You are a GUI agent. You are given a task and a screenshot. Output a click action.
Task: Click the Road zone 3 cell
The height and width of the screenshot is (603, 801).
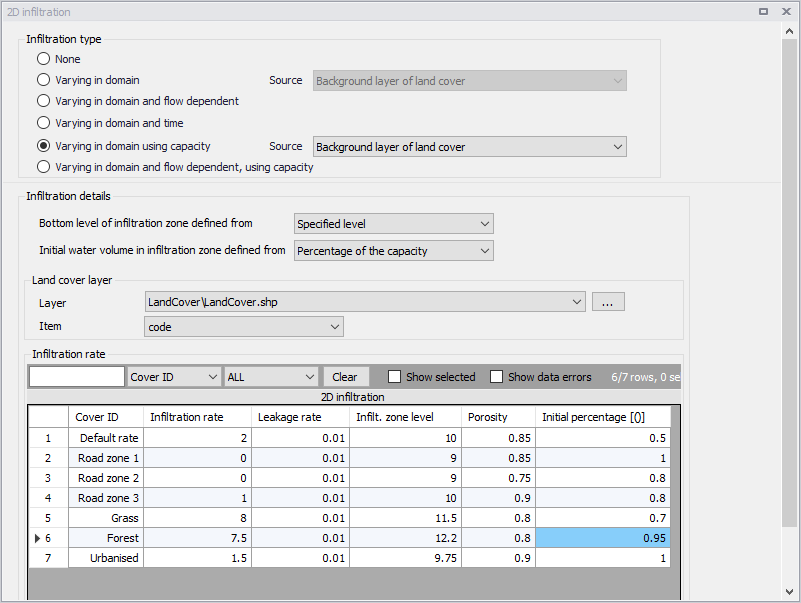click(x=106, y=498)
